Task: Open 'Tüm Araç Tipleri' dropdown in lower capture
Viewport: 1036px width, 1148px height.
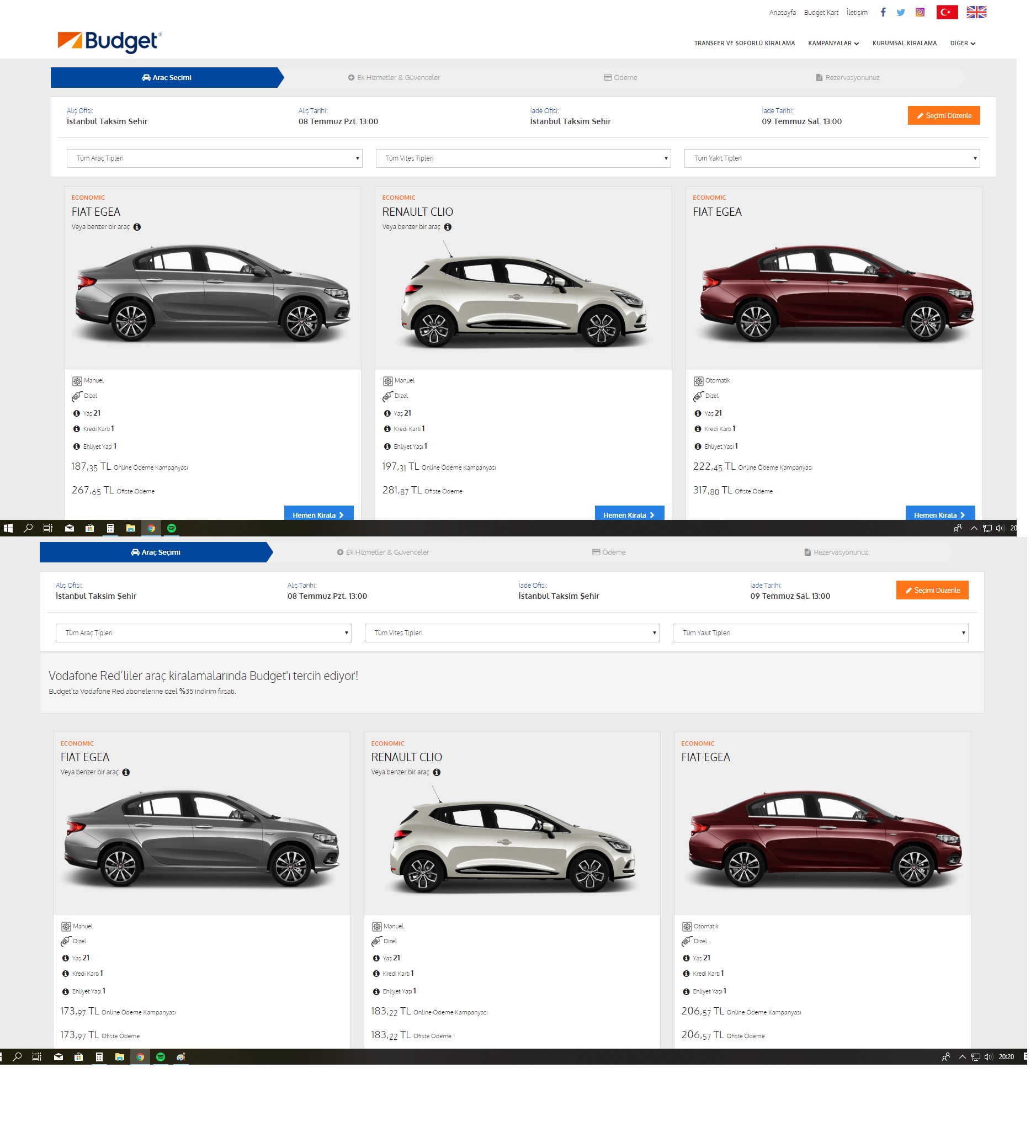Action: click(203, 633)
